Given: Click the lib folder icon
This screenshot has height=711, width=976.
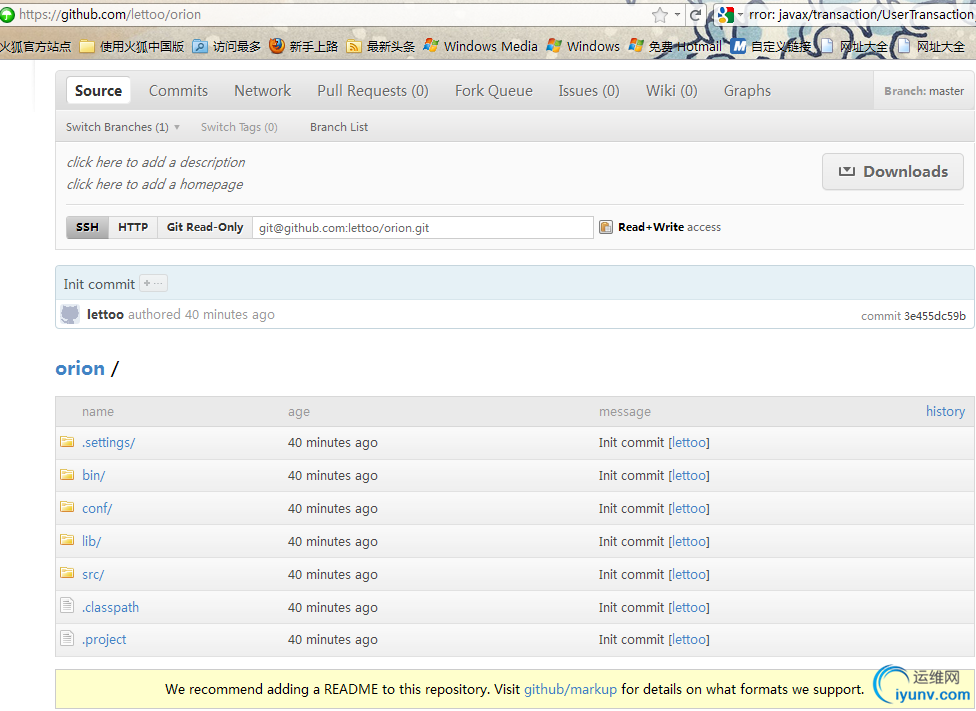Looking at the screenshot, I should pyautogui.click(x=67, y=540).
